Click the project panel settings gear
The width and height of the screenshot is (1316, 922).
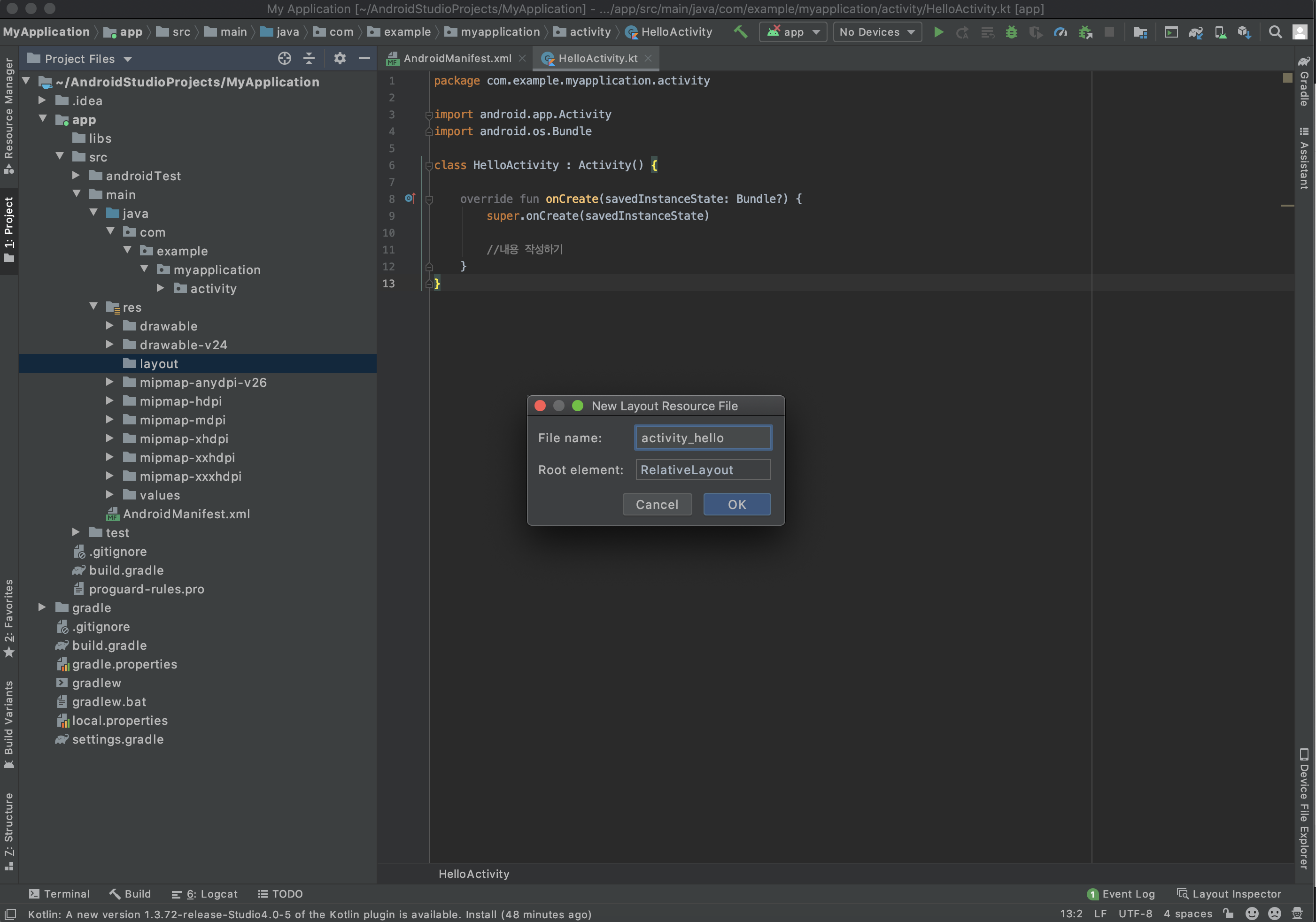coord(339,59)
